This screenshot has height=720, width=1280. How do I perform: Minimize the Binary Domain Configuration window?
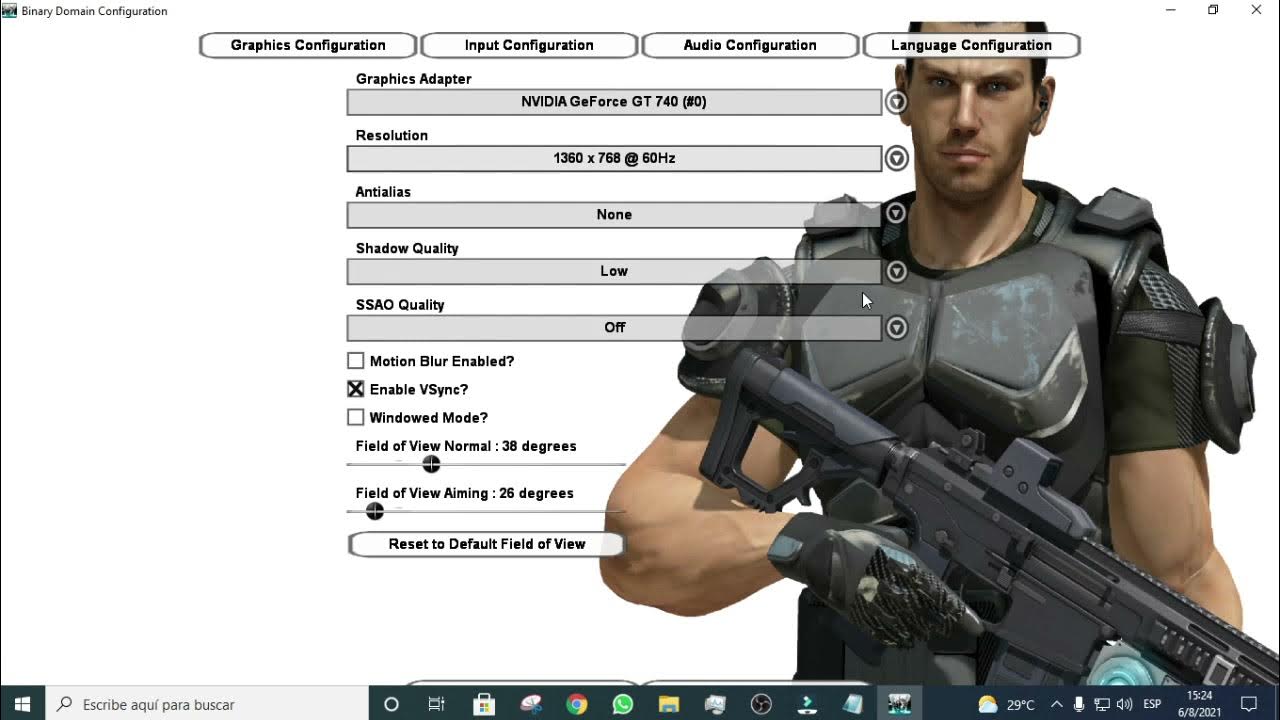(x=1171, y=10)
